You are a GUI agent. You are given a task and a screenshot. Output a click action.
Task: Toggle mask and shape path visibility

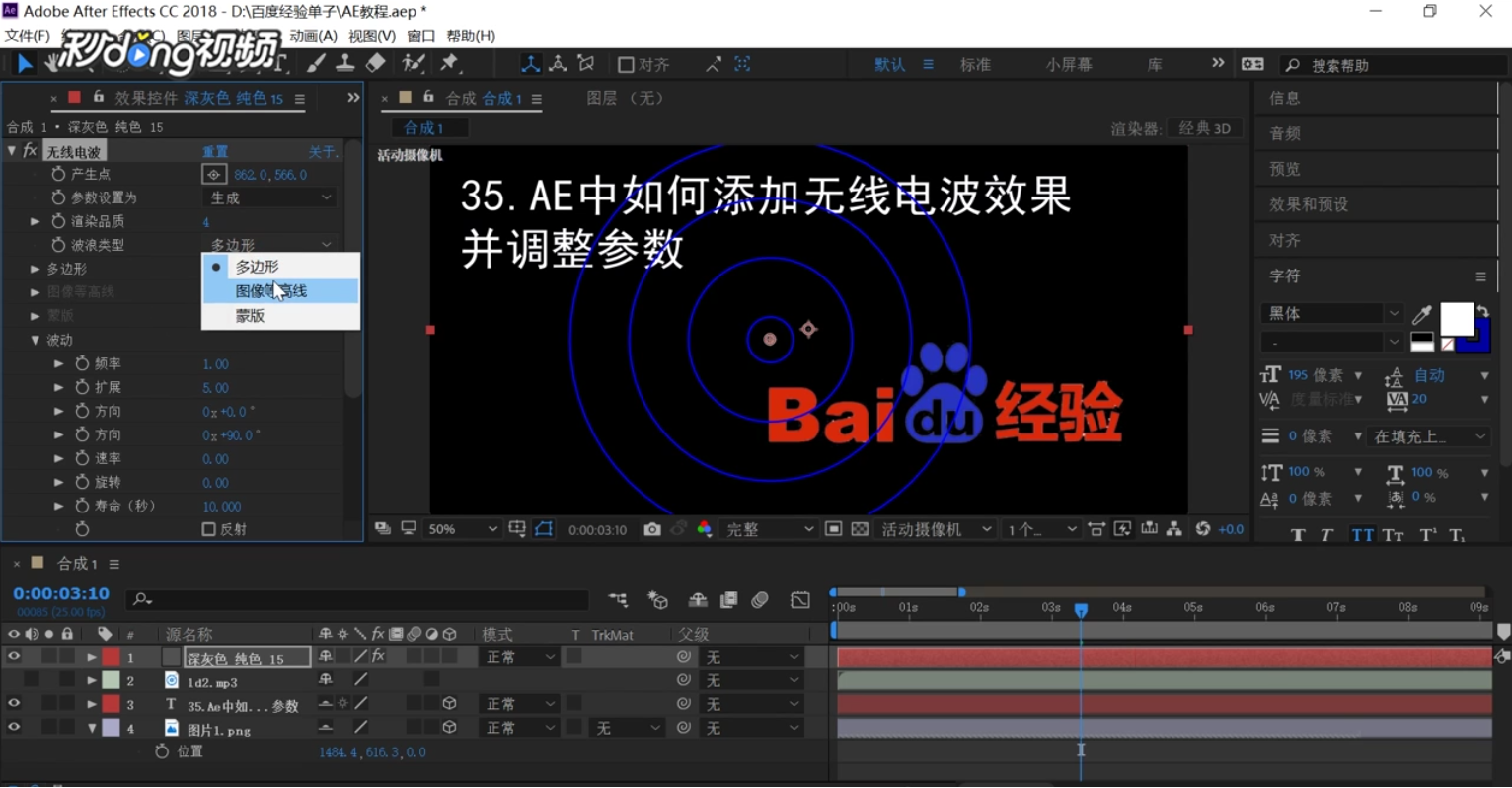click(544, 529)
